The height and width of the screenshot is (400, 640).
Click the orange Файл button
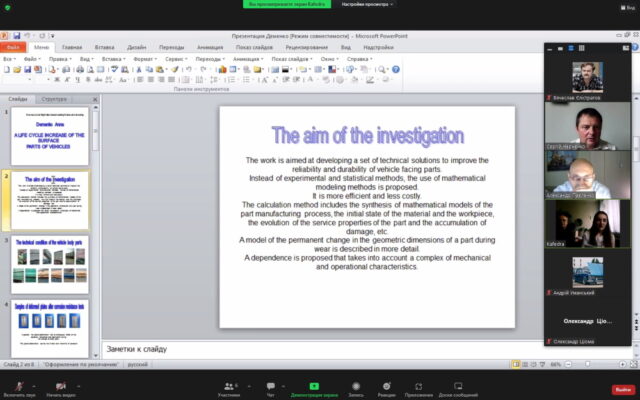tap(13, 47)
